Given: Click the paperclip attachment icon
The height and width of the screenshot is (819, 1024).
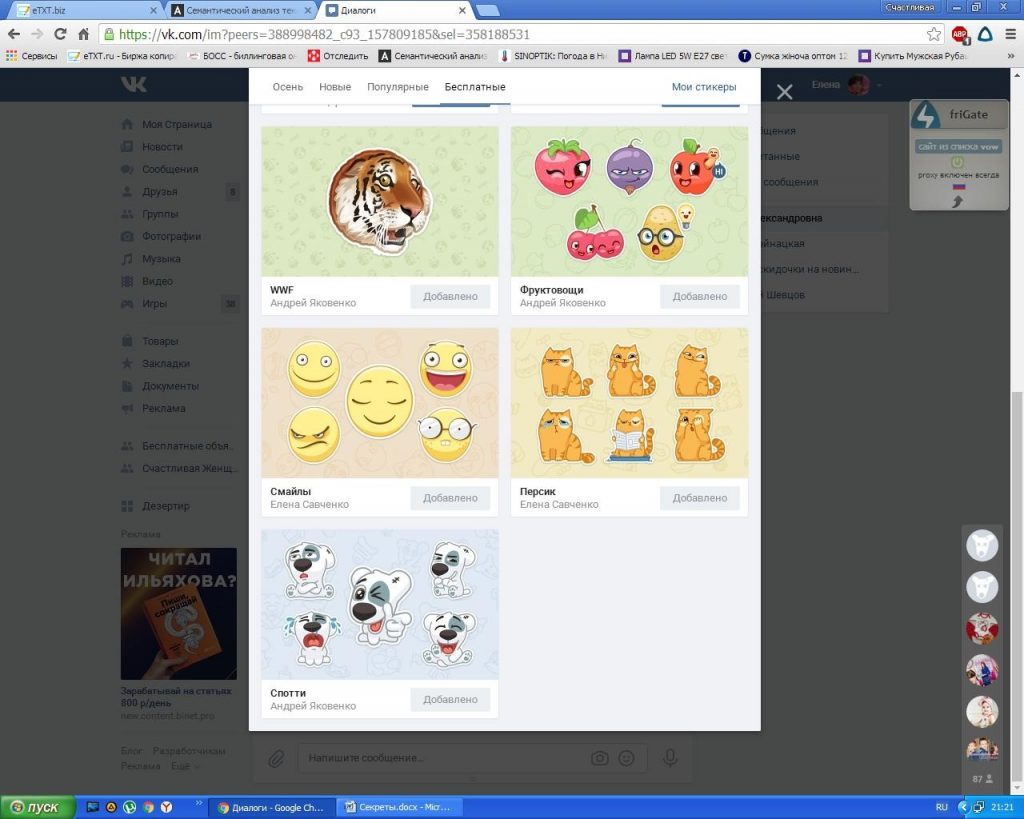Looking at the screenshot, I should (276, 758).
